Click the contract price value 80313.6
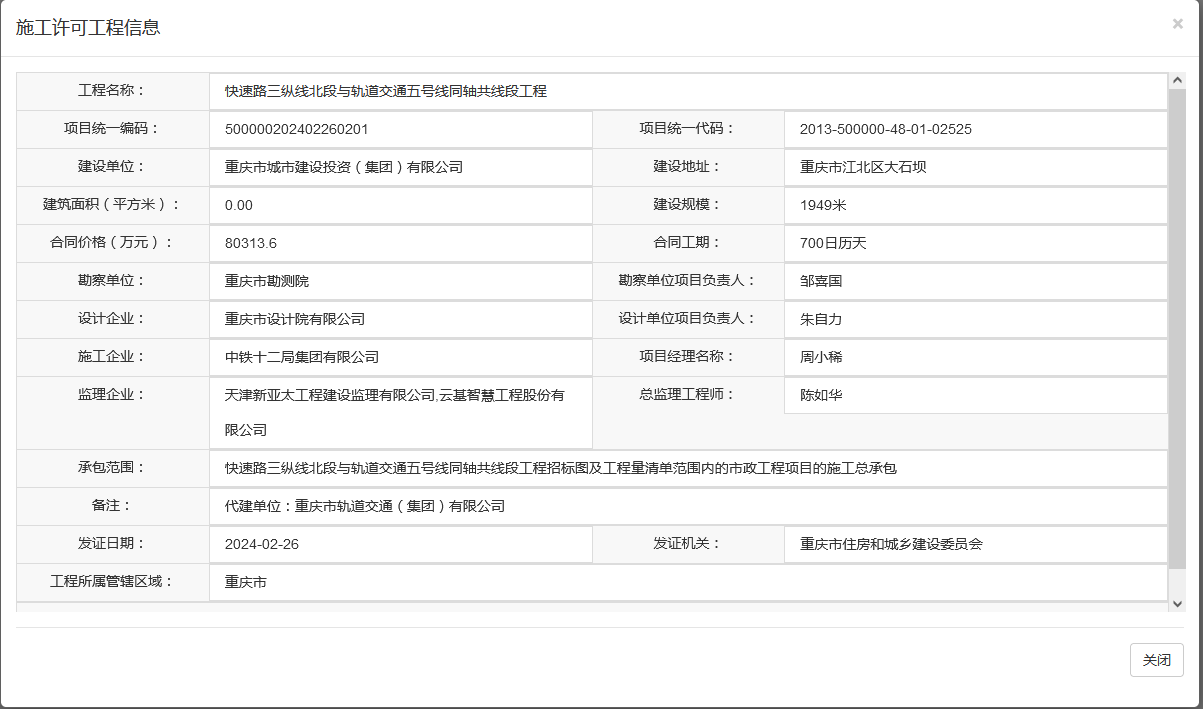This screenshot has width=1203, height=709. pyautogui.click(x=251, y=243)
